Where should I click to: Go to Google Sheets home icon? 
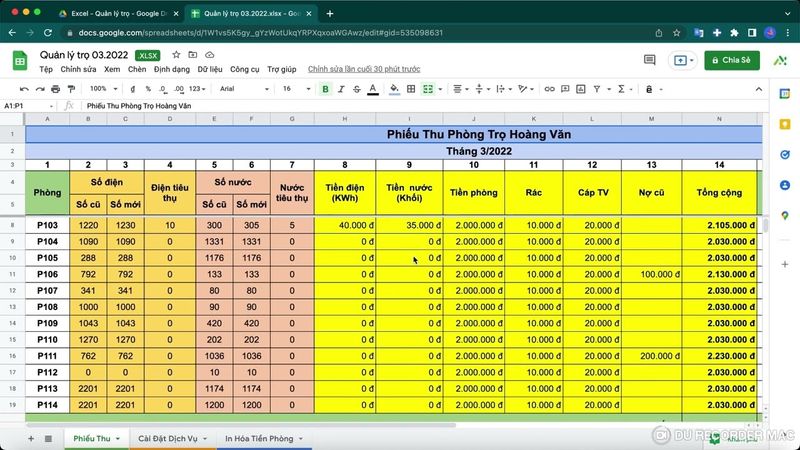(20, 61)
